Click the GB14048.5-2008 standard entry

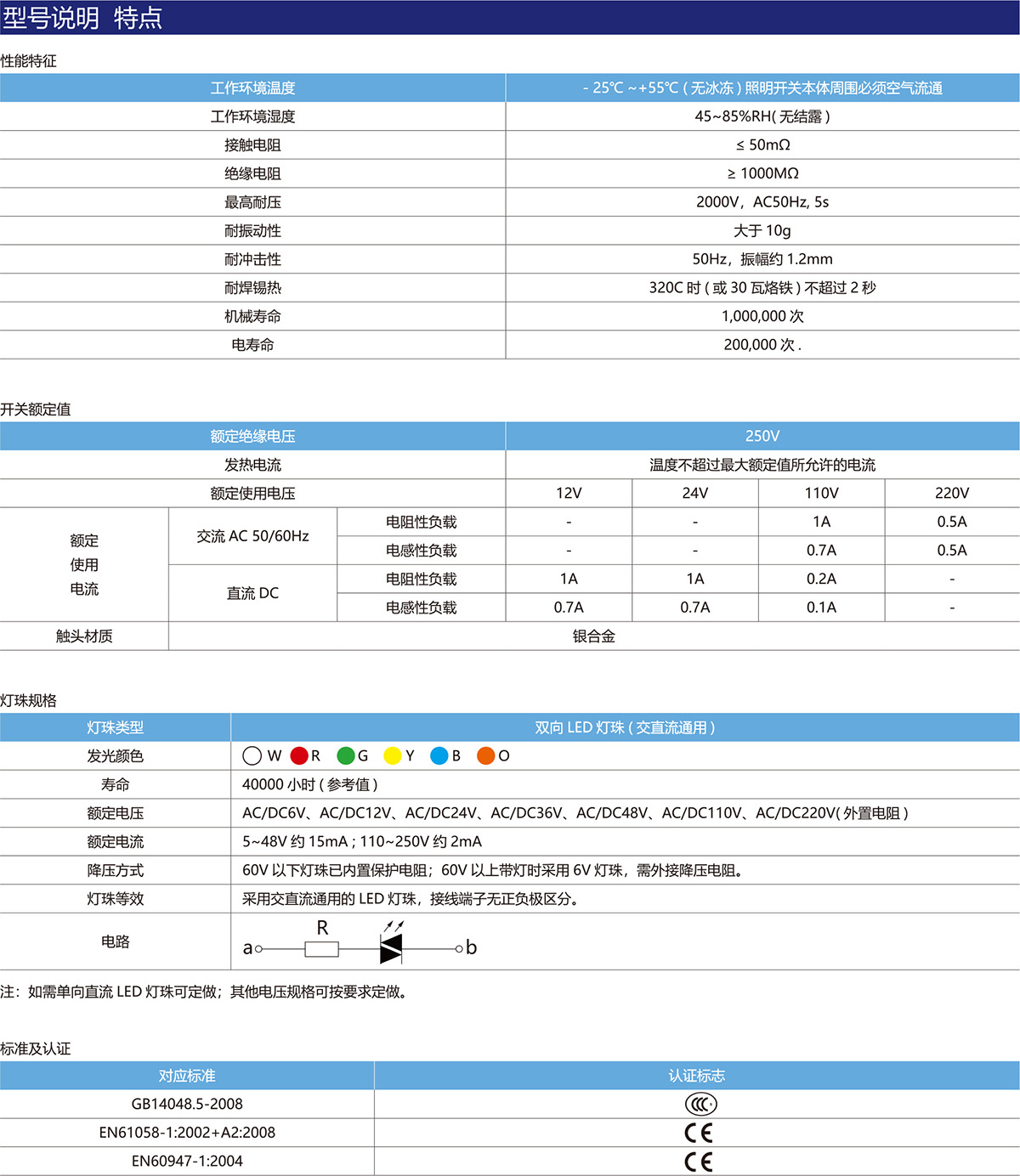pos(187,1104)
